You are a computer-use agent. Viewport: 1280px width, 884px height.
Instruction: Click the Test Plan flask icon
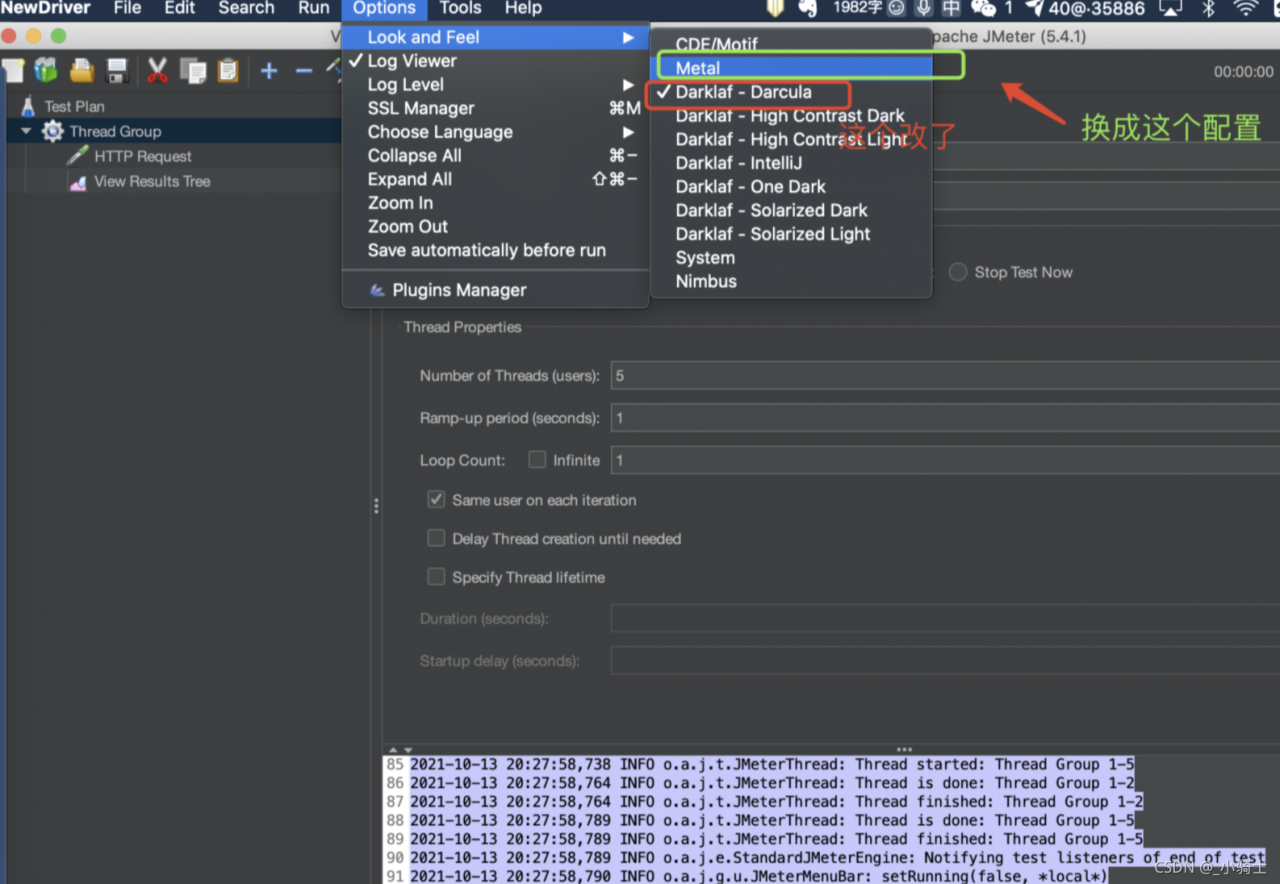[x=28, y=106]
